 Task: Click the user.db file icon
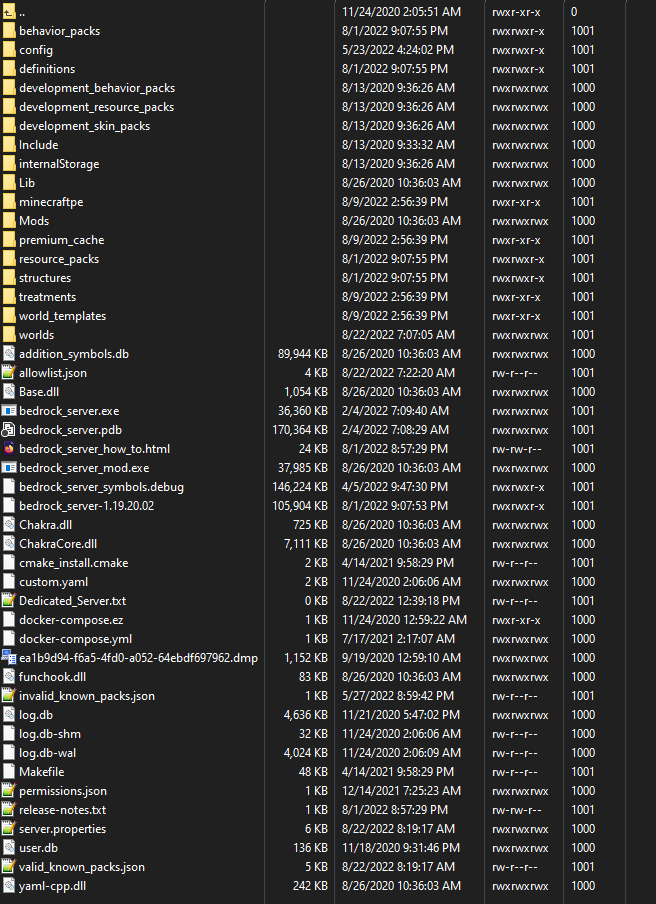pyautogui.click(x=9, y=848)
